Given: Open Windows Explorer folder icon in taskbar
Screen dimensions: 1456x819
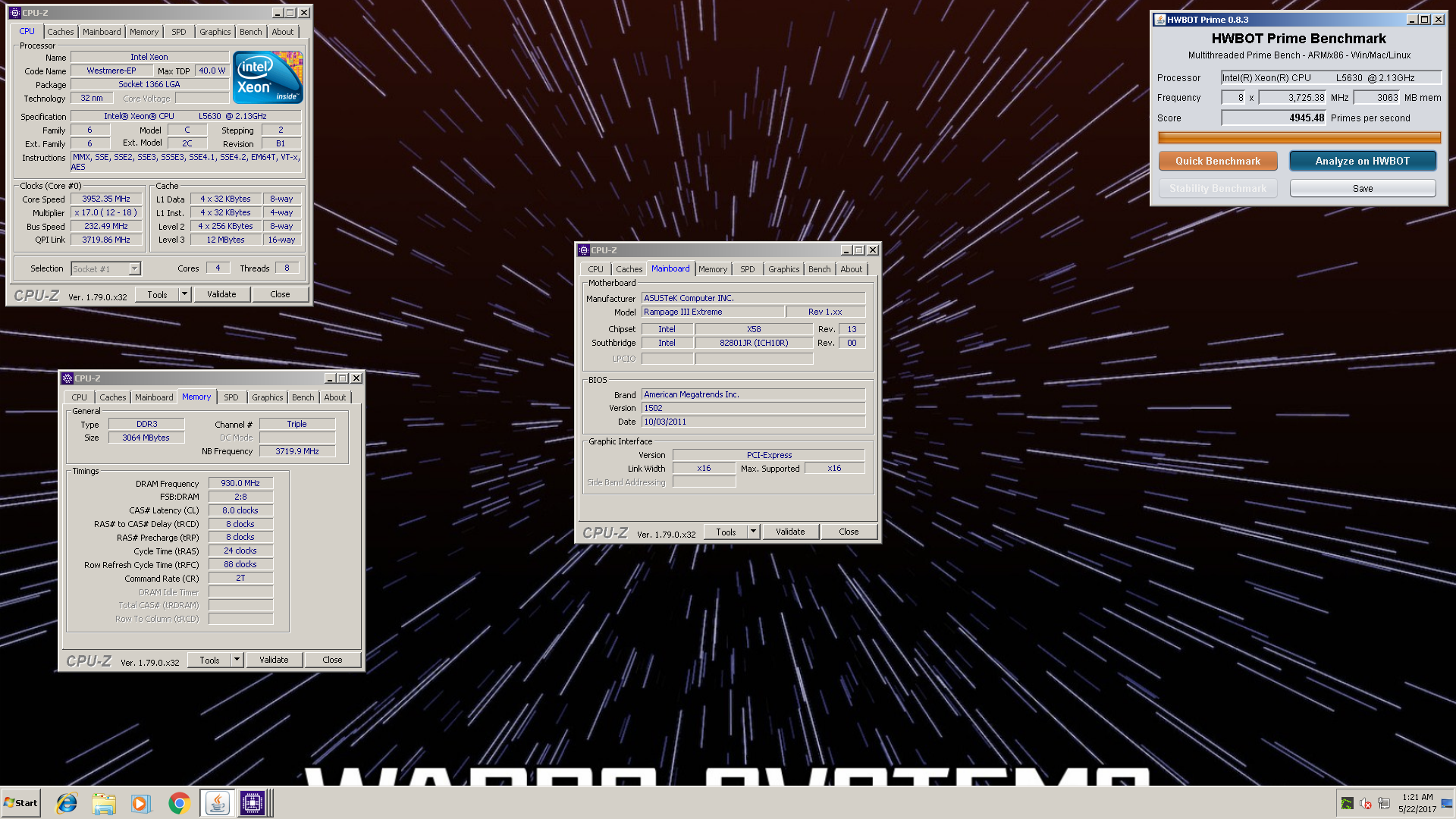Looking at the screenshot, I should pos(104,803).
